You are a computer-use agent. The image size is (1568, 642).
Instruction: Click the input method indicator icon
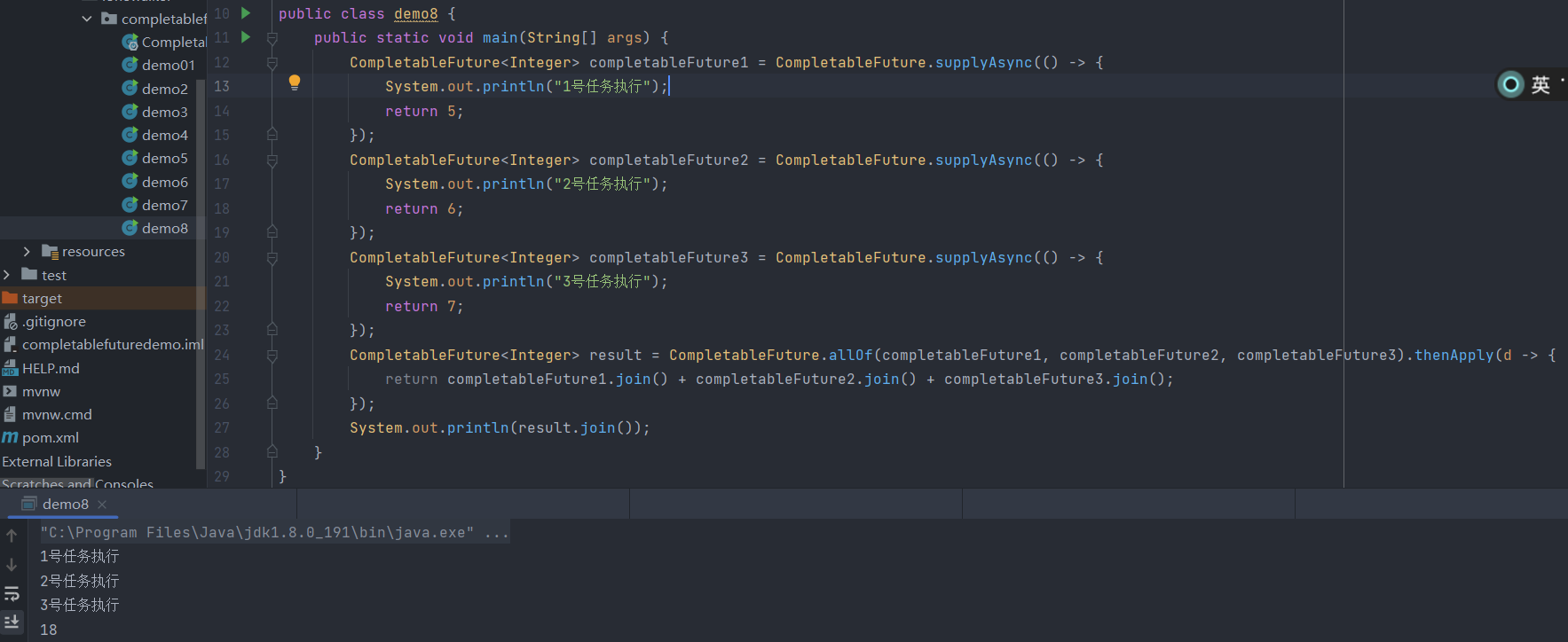[1509, 84]
